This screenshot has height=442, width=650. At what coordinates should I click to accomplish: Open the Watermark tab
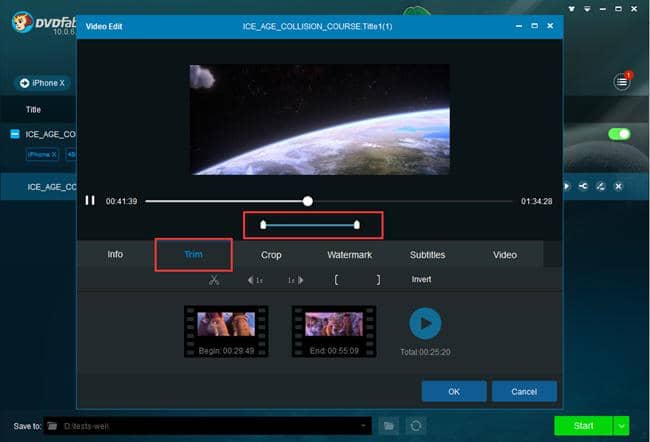[x=349, y=255]
